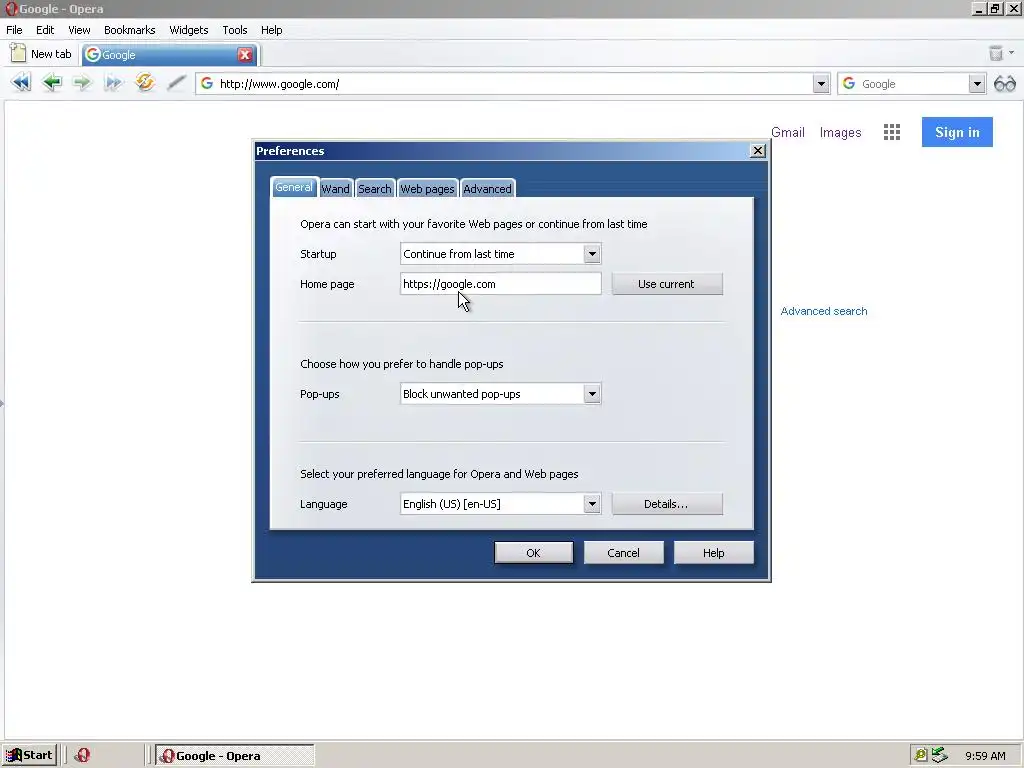1024x768 pixels.
Task: Reload the page with the Reload icon
Action: tap(144, 82)
